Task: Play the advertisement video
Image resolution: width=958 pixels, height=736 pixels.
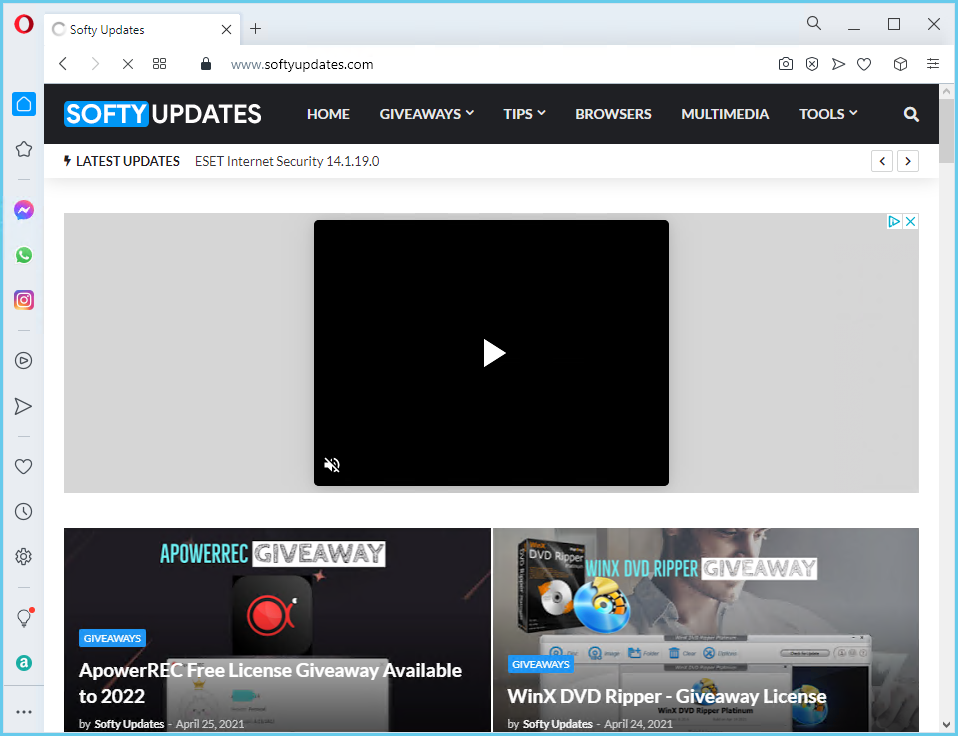Action: [494, 353]
